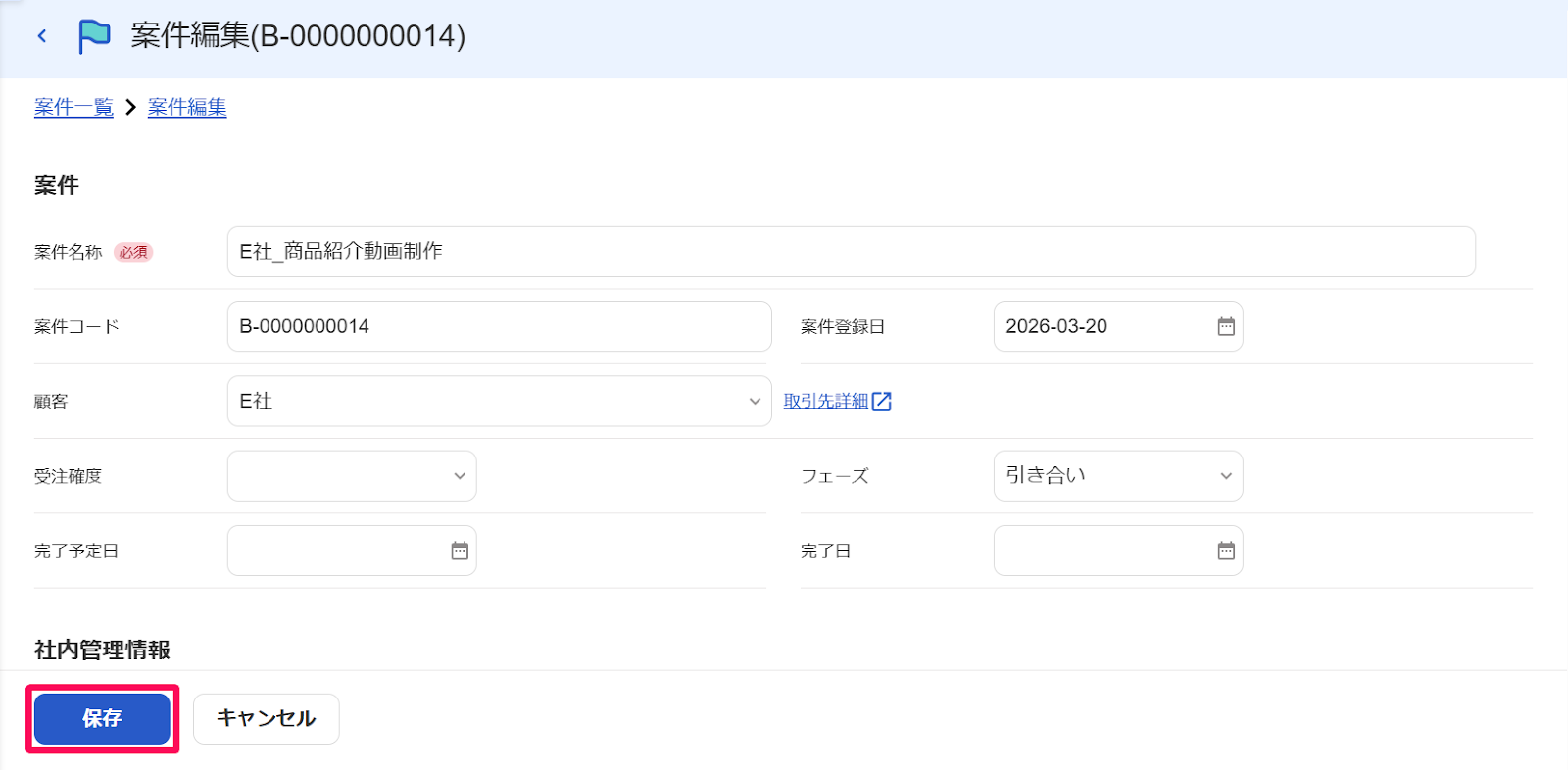Click the flag icon beside 案件編集 title

point(94,36)
